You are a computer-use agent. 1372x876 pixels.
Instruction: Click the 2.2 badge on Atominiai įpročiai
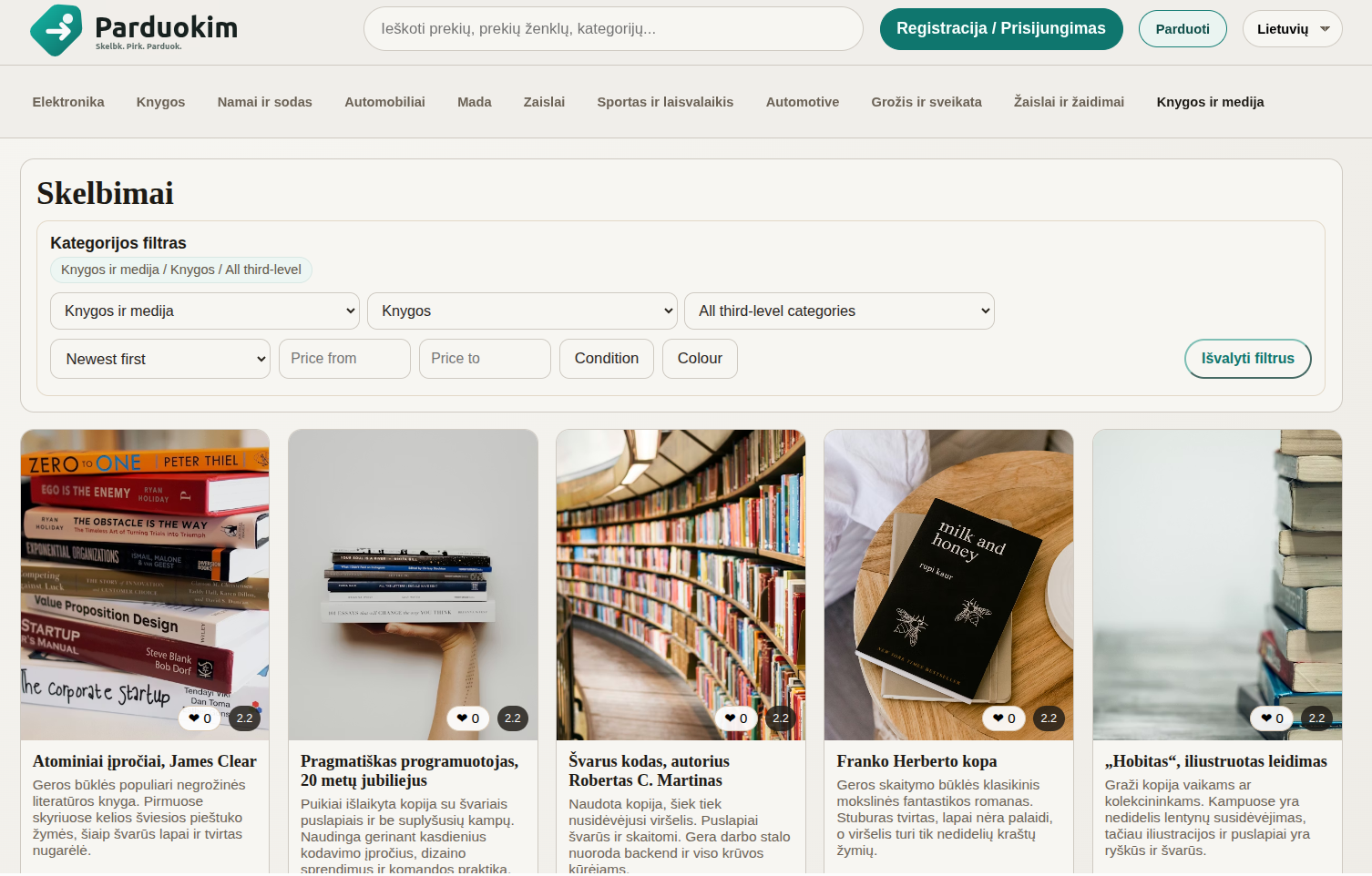pyautogui.click(x=245, y=718)
